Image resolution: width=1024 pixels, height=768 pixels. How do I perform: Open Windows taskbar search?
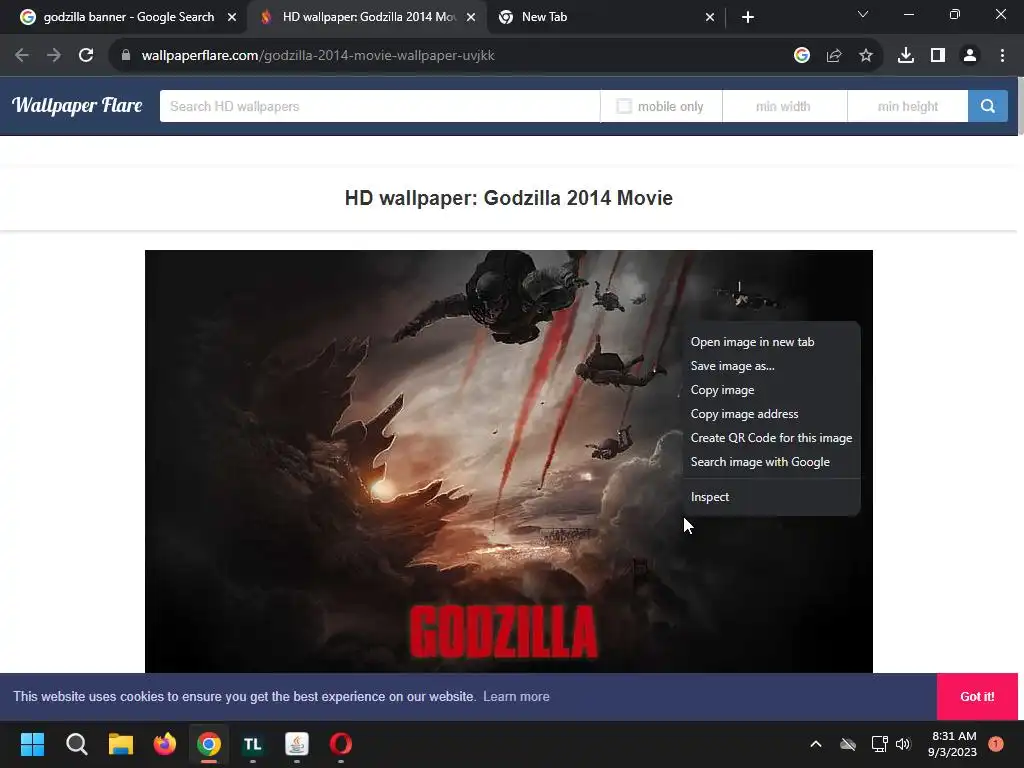click(76, 744)
